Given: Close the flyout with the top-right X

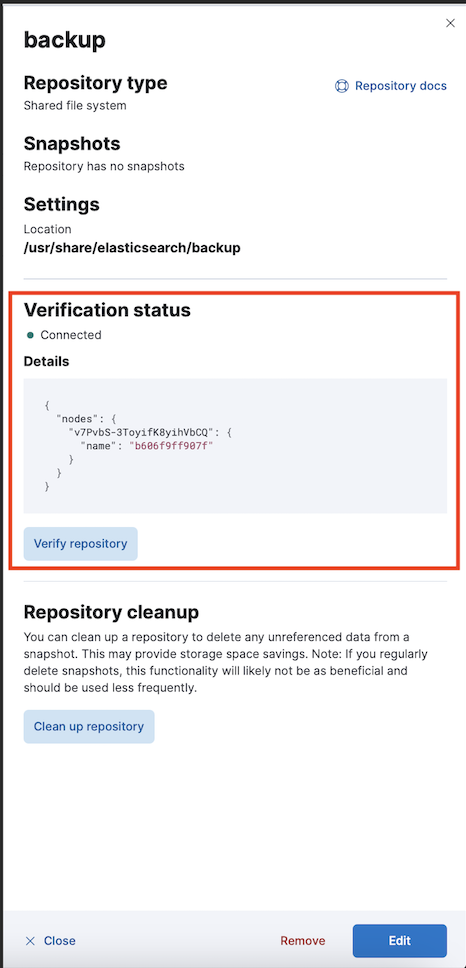Looking at the screenshot, I should click(x=450, y=23).
